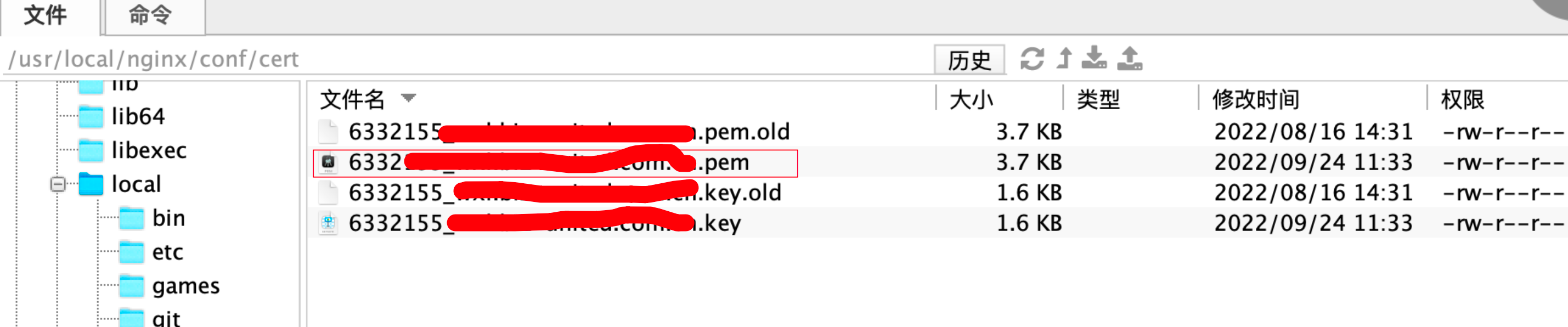The image size is (1568, 327).
Task: Collapse the local folder tree node
Action: [x=58, y=184]
